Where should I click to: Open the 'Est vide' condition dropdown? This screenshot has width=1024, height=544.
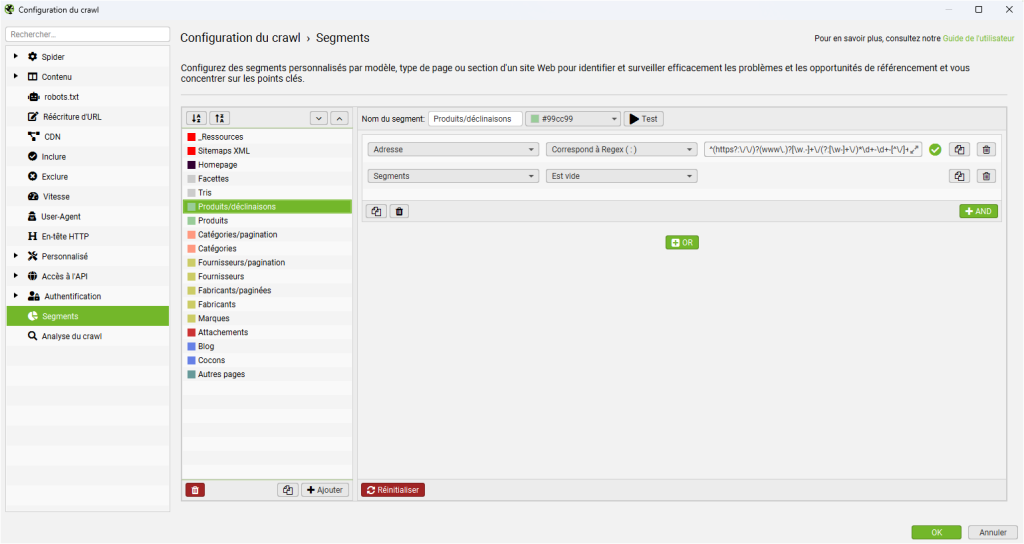coord(621,176)
